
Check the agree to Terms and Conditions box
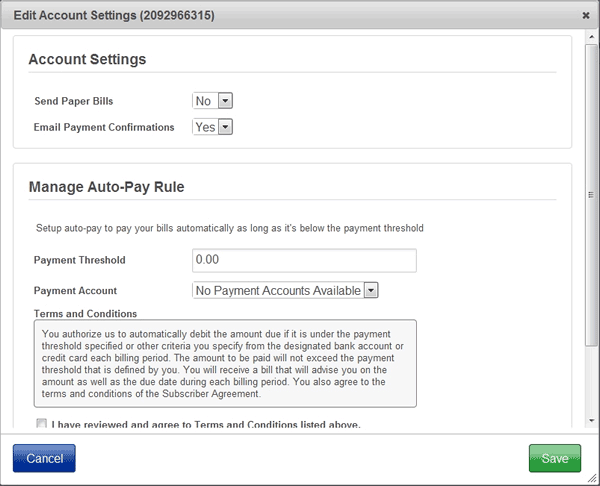41,423
